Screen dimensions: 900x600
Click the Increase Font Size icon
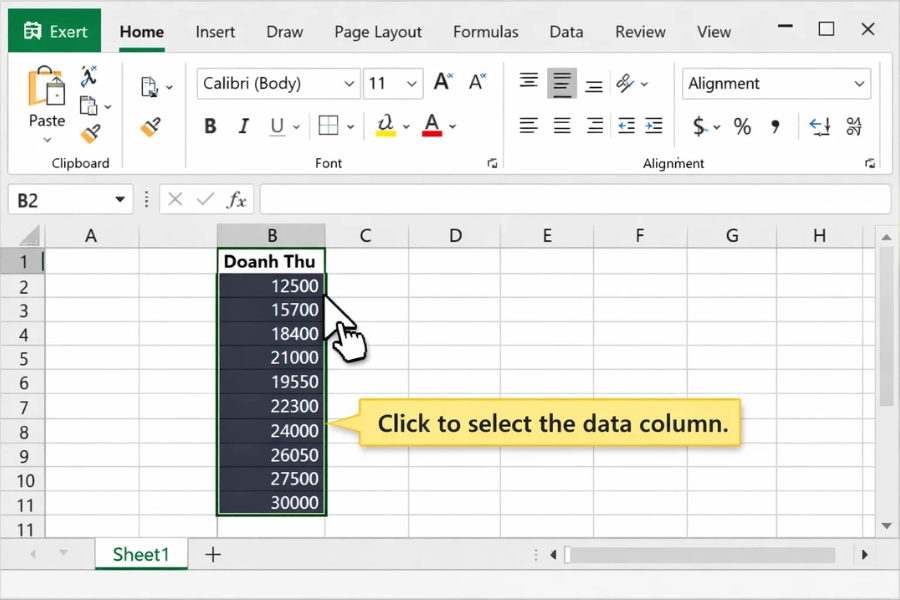[x=441, y=82]
